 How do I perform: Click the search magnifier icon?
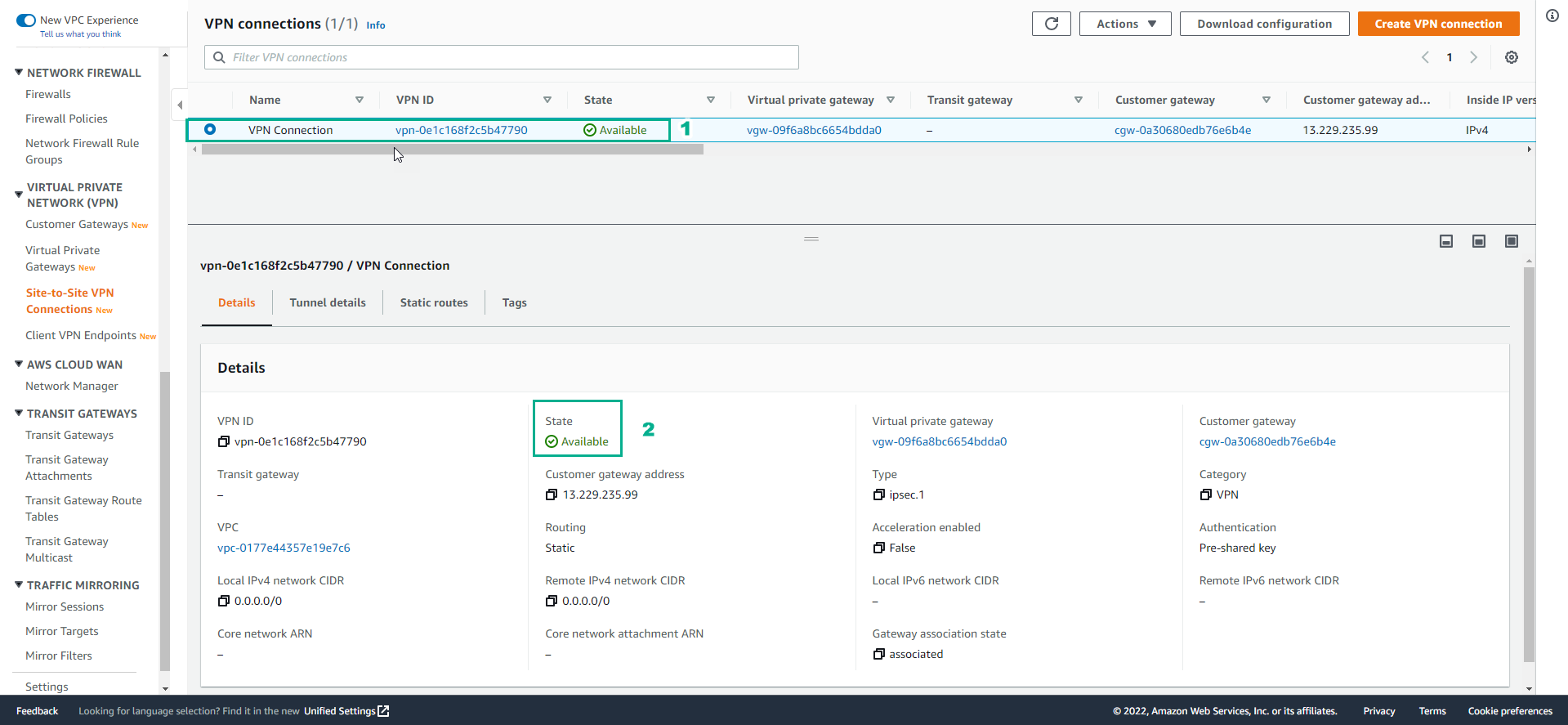[x=219, y=57]
